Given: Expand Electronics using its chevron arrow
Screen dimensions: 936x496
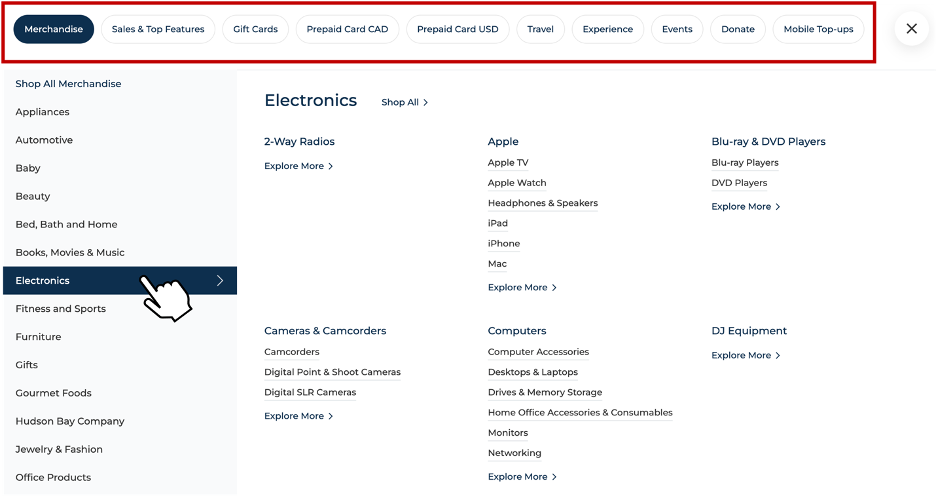Looking at the screenshot, I should (x=220, y=281).
